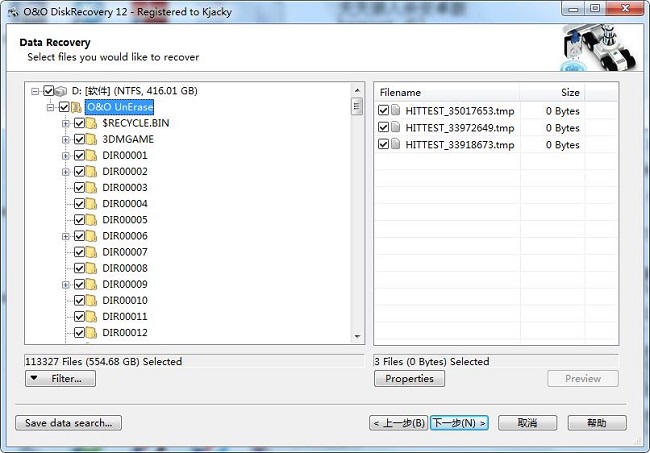Uncheck the $RECYCLE.BIN checkbox

[79, 123]
